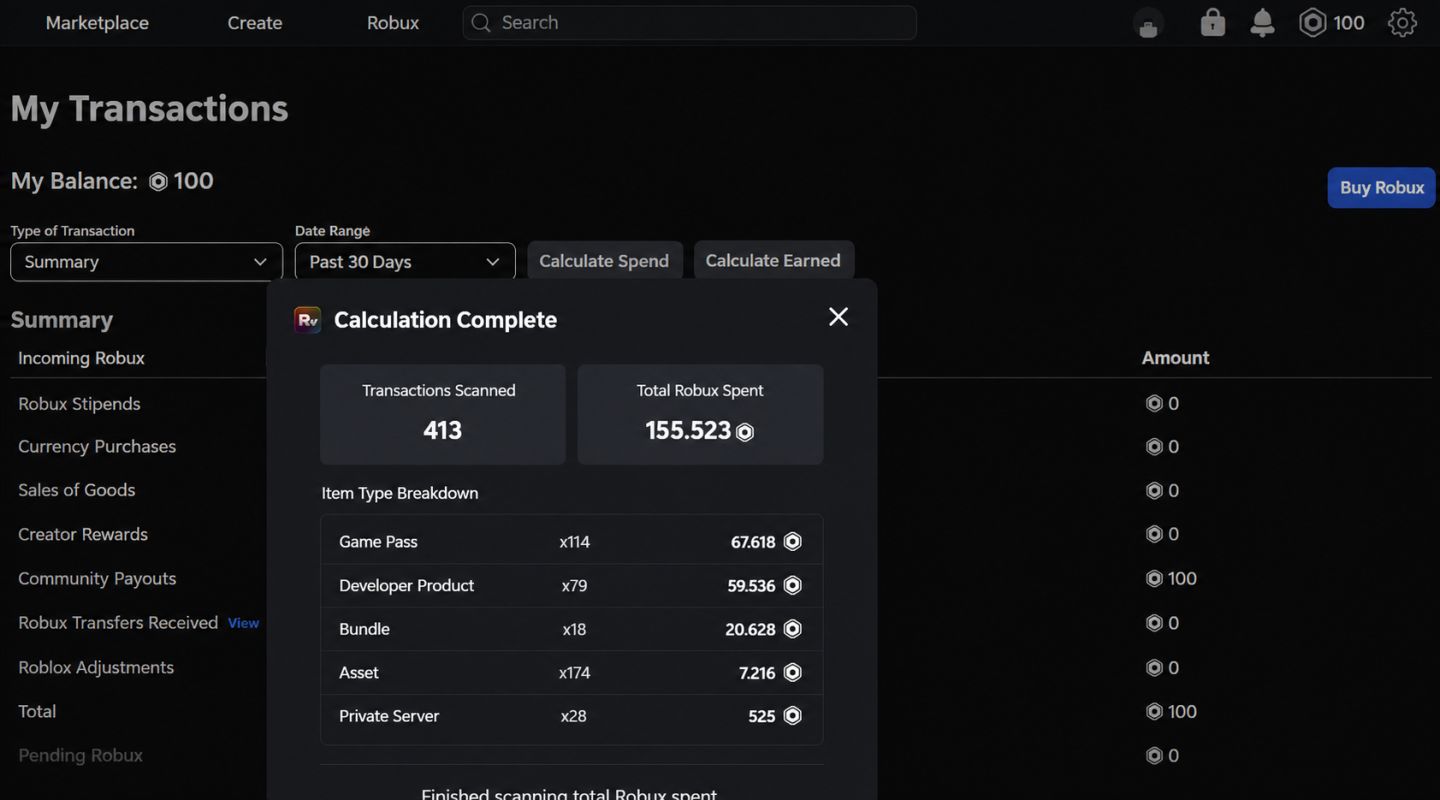This screenshot has width=1440, height=800.
Task: Click the Private Server label
Action: click(x=389, y=716)
